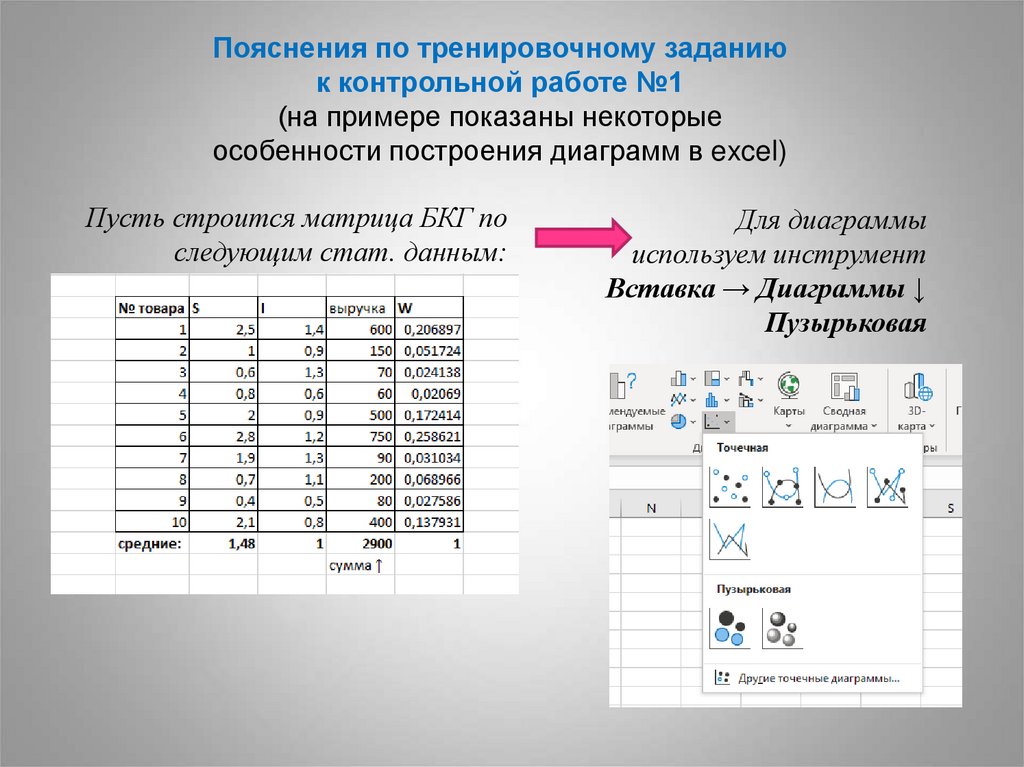1024x767 pixels.
Task: Click the cell with value 0,051724
Action: tap(429, 351)
